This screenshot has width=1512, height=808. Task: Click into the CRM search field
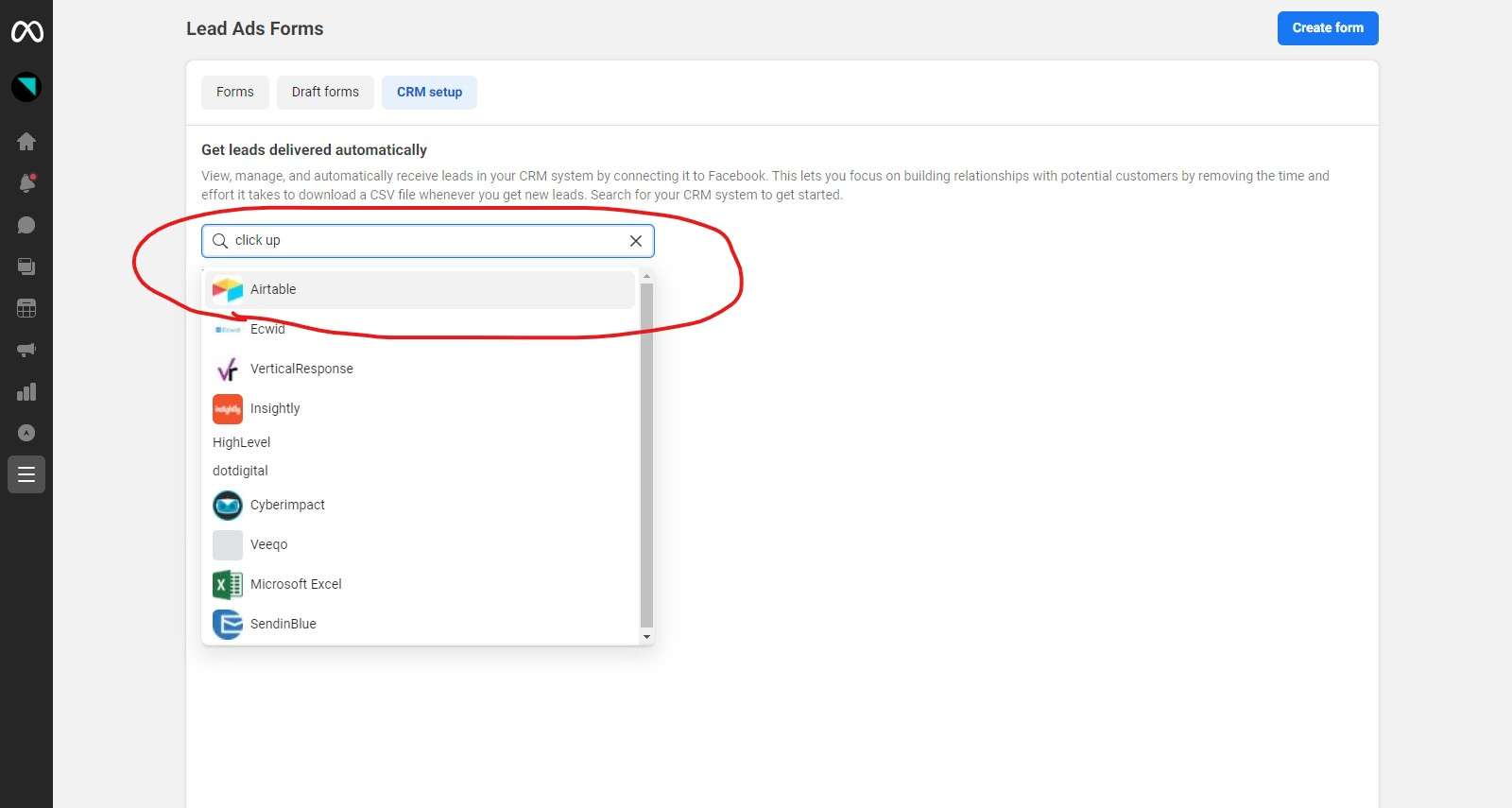pyautogui.click(x=428, y=241)
